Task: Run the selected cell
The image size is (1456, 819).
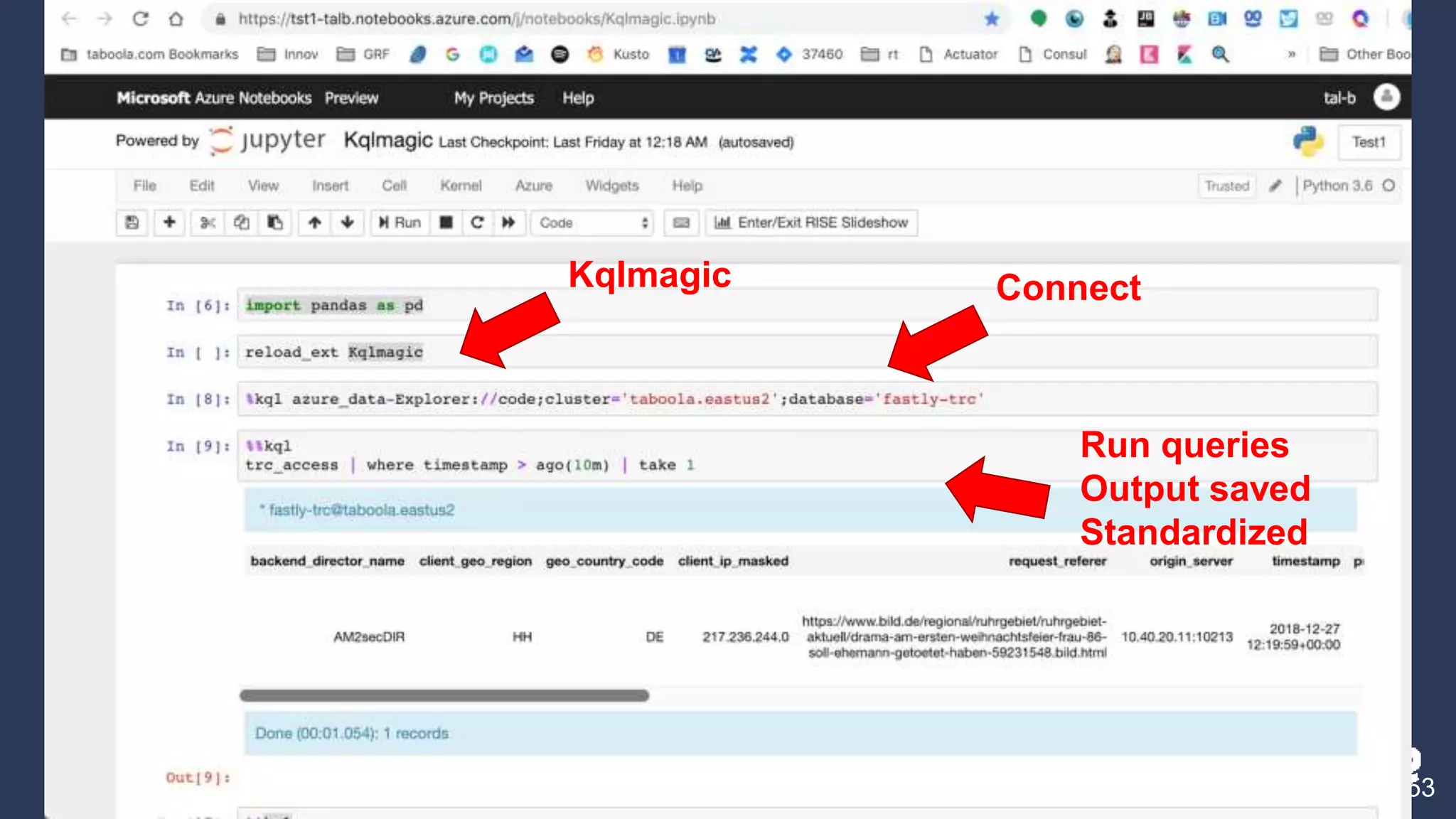Action: tap(400, 223)
